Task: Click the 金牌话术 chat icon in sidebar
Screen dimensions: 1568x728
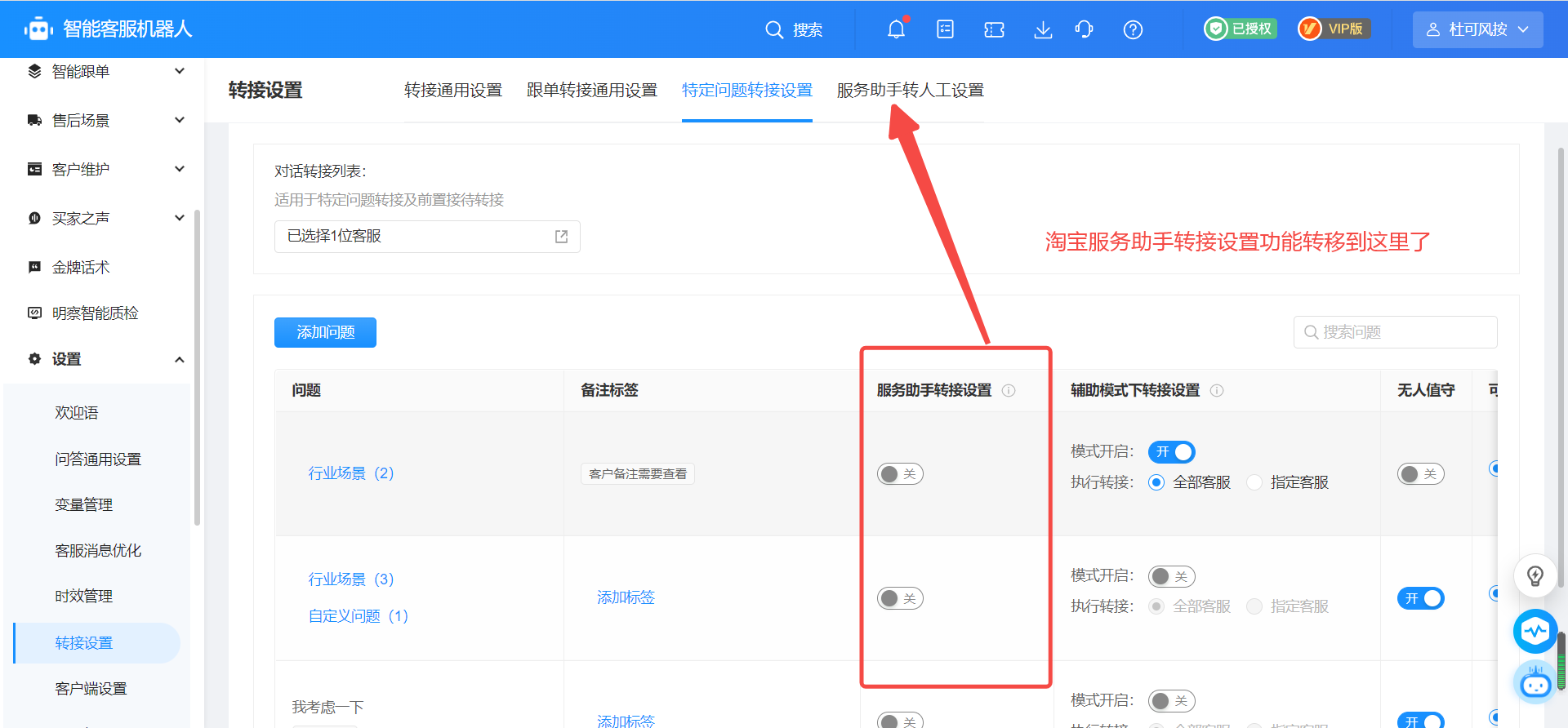Action: point(34,267)
